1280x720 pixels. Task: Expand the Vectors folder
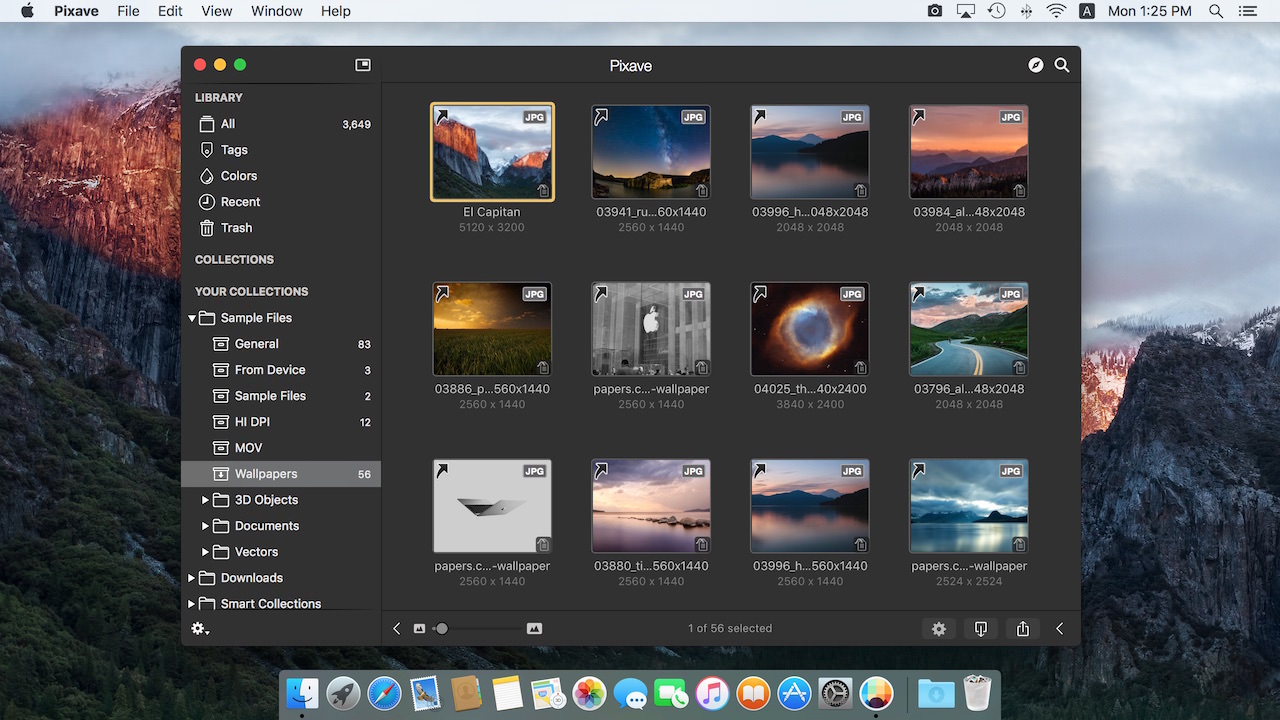pyautogui.click(x=206, y=552)
